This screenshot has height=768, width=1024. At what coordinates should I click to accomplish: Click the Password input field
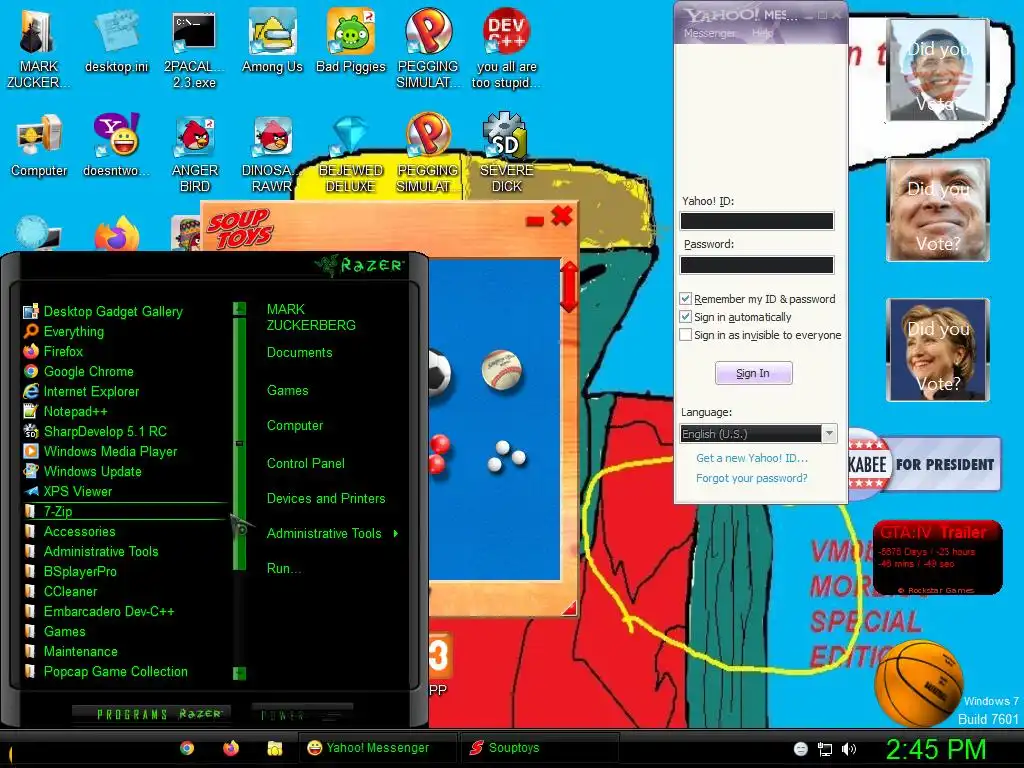[757, 264]
